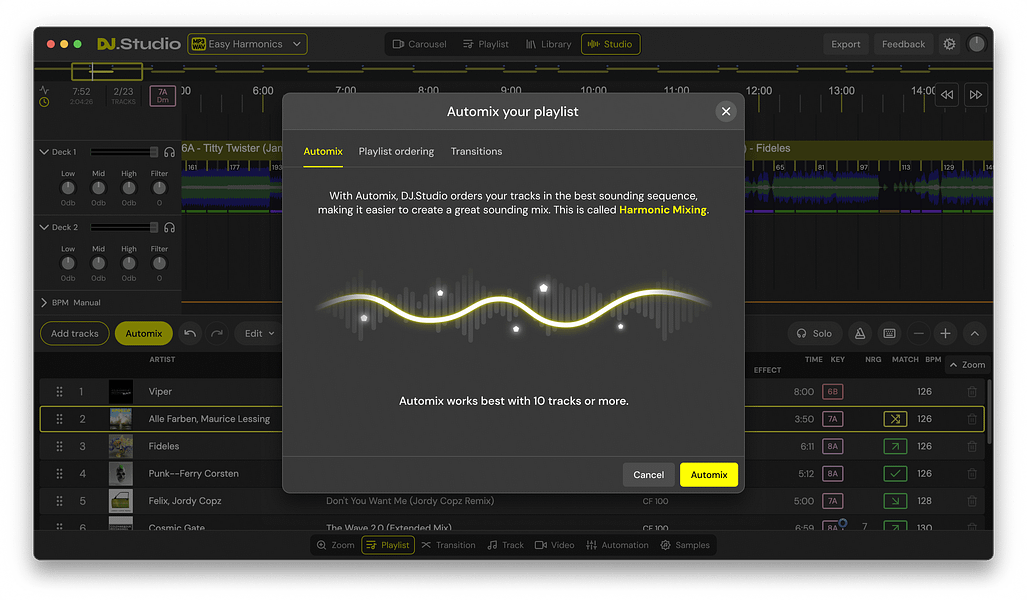Image resolution: width=1027 pixels, height=600 pixels.
Task: Click the undo arrow next to Automix
Action: point(189,333)
